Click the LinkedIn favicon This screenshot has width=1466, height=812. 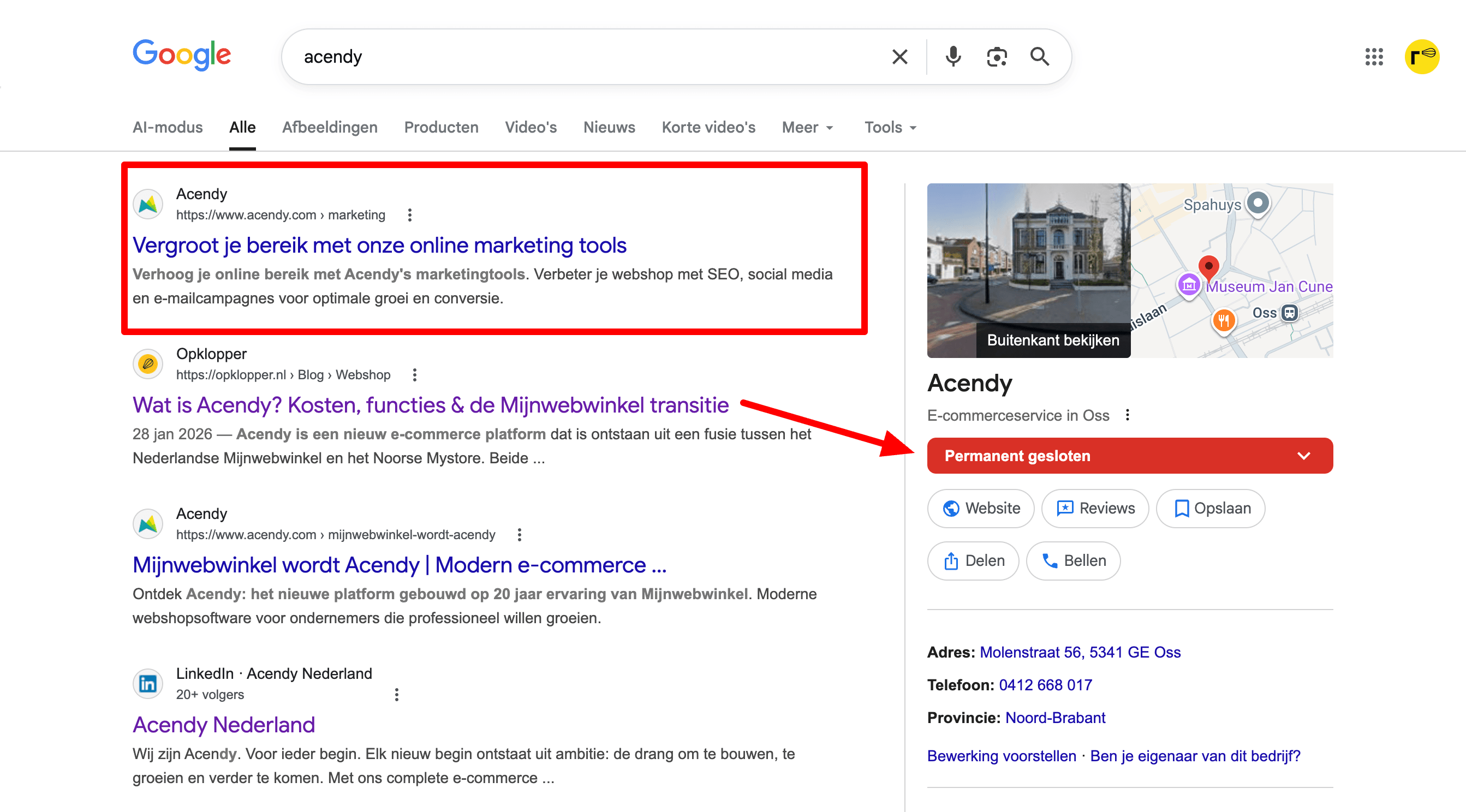148,684
